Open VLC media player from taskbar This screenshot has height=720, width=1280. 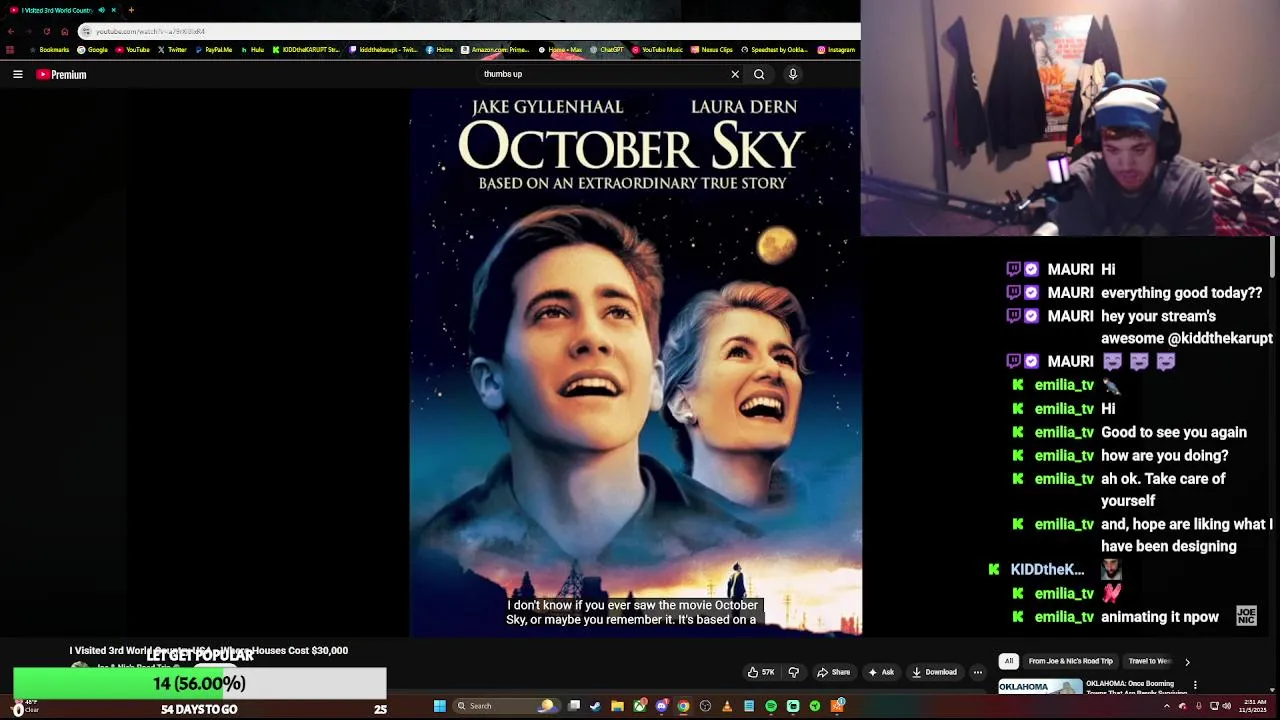[x=727, y=706]
